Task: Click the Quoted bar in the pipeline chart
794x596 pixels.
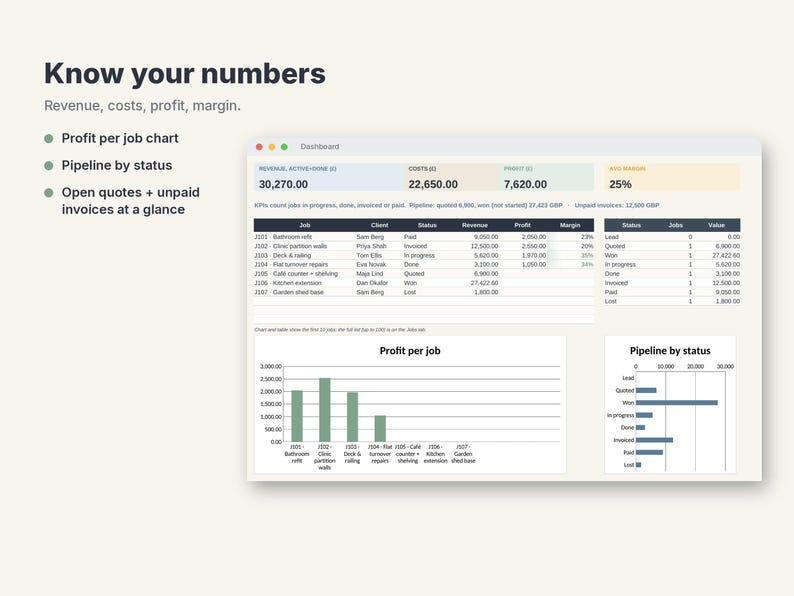Action: coord(646,390)
